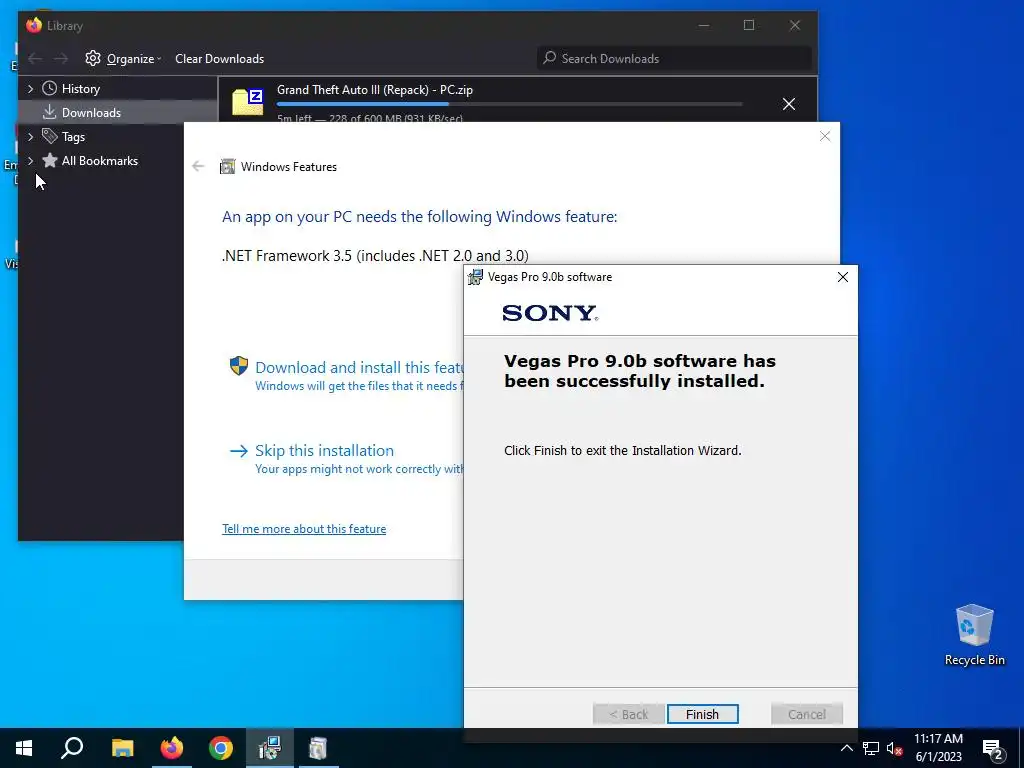The height and width of the screenshot is (768, 1024).
Task: Click the Tags label icon
Action: click(x=50, y=136)
